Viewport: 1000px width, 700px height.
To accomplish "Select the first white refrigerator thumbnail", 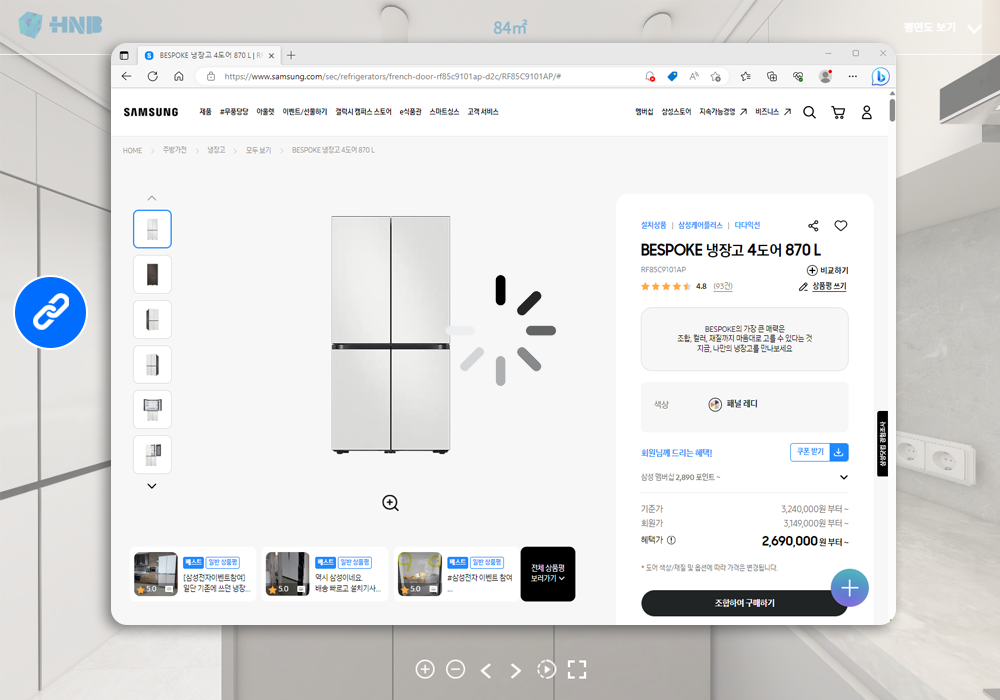I will click(x=152, y=229).
